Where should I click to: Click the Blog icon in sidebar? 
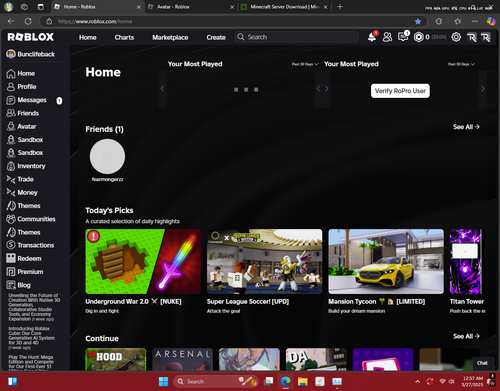point(11,285)
